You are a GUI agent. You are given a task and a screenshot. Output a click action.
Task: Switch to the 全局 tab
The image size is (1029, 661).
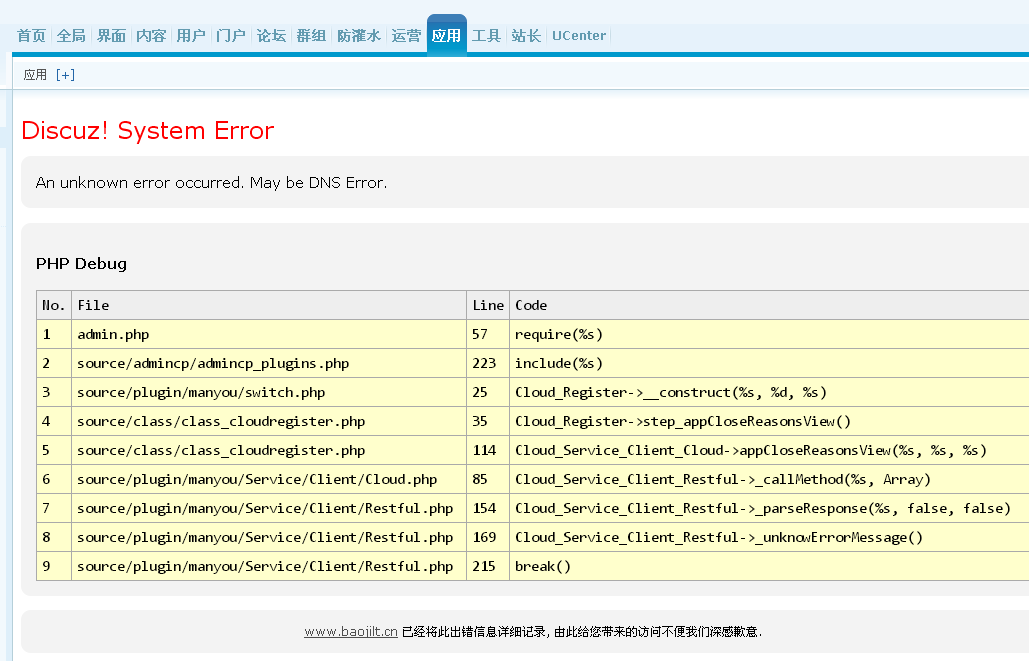71,36
